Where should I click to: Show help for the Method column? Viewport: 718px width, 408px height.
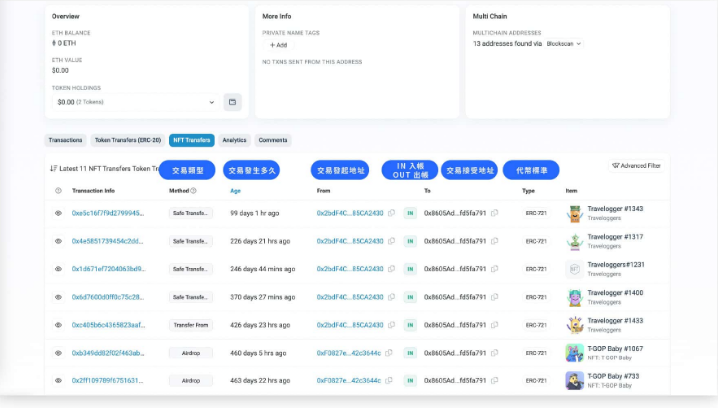point(193,190)
